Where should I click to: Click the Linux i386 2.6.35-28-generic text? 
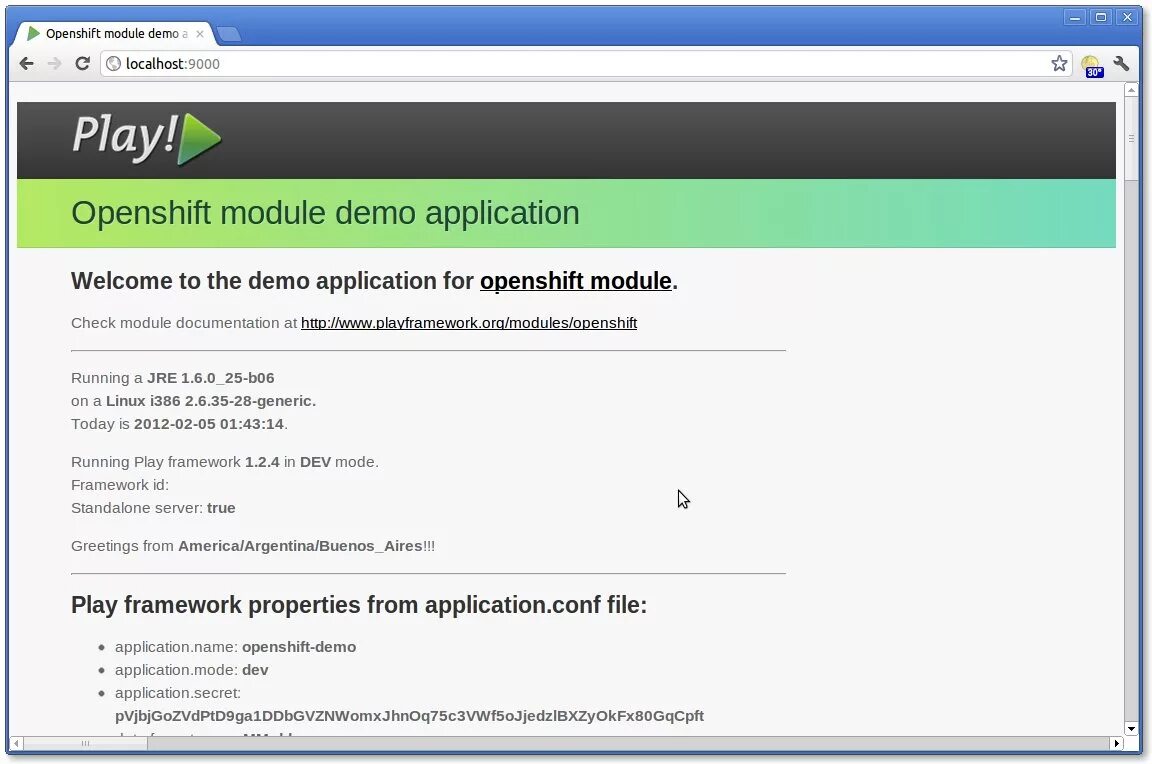pyautogui.click(x=211, y=401)
